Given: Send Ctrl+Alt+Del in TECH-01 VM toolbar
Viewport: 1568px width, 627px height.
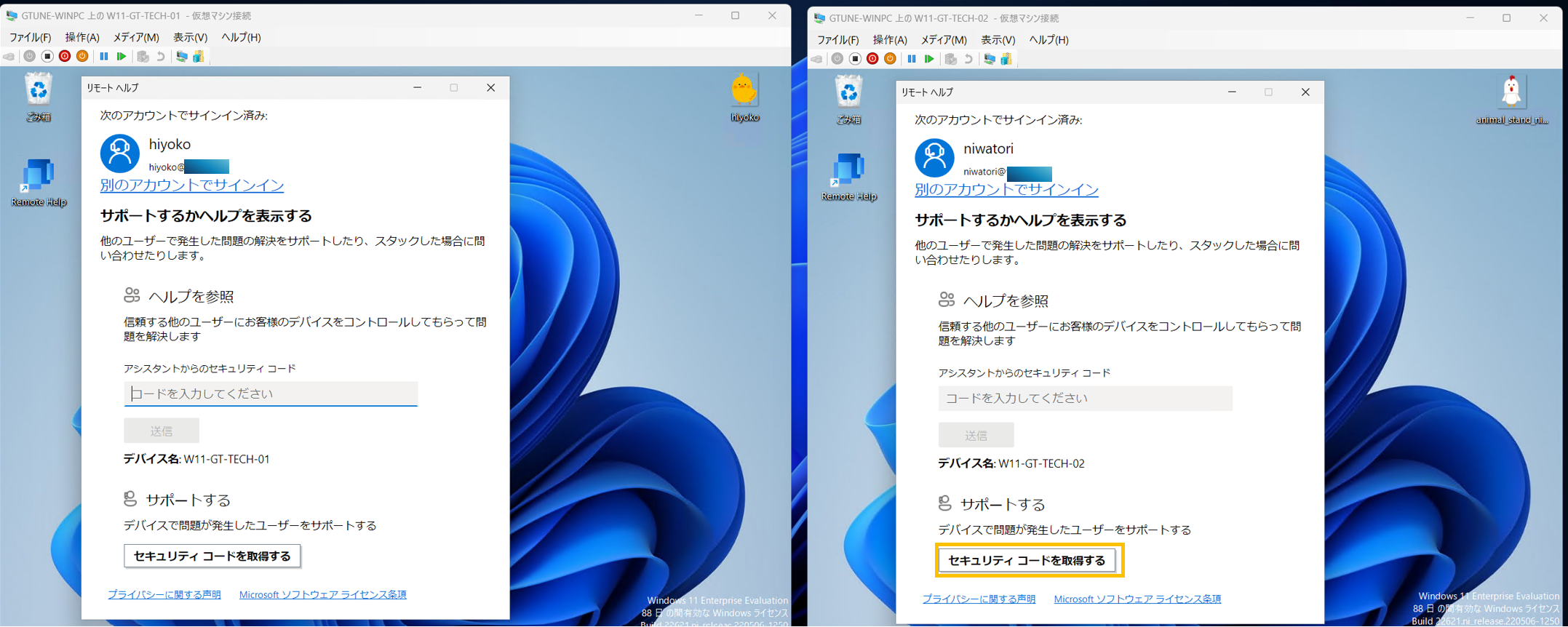Looking at the screenshot, I should pyautogui.click(x=9, y=57).
